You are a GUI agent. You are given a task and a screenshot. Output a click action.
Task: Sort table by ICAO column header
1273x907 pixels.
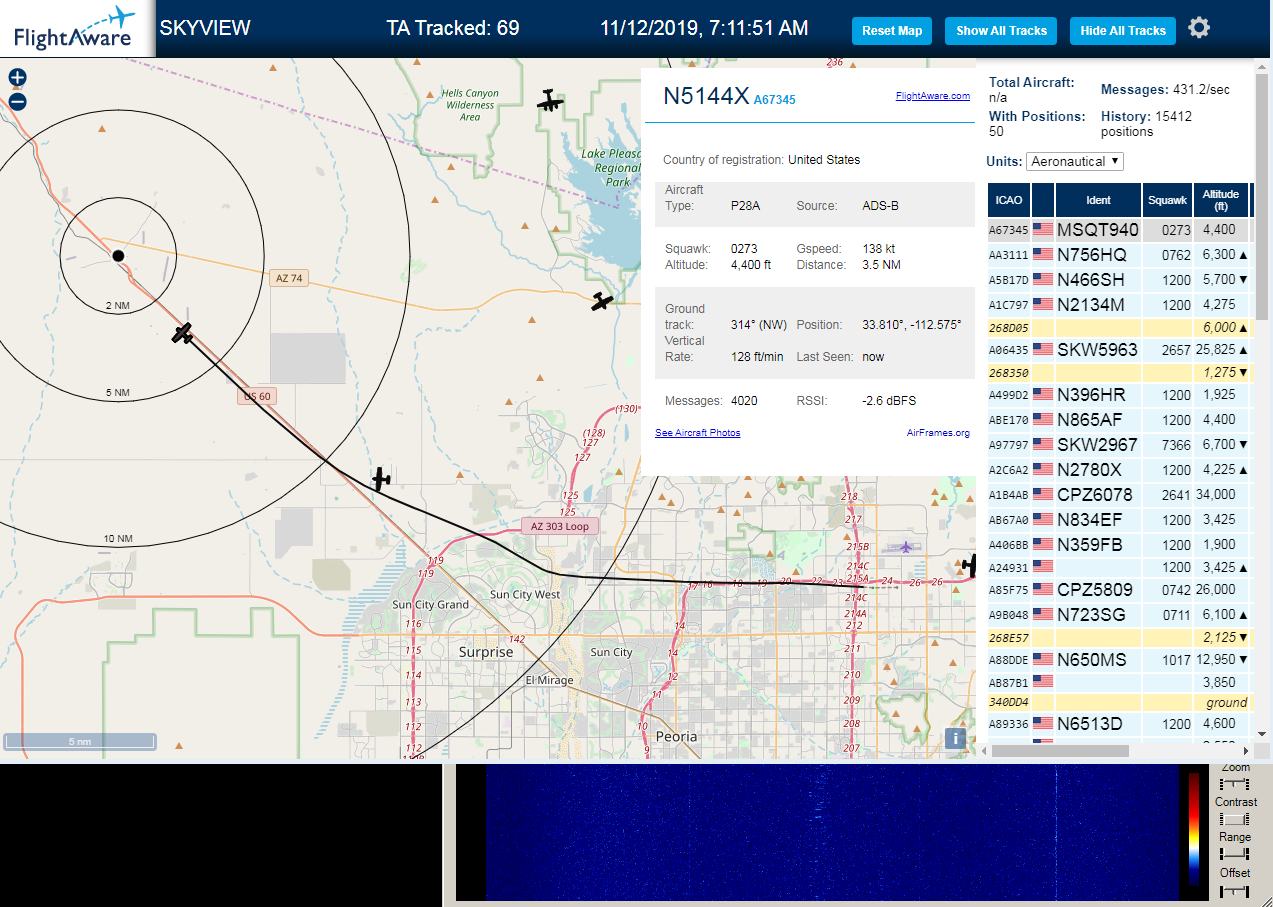(1009, 200)
